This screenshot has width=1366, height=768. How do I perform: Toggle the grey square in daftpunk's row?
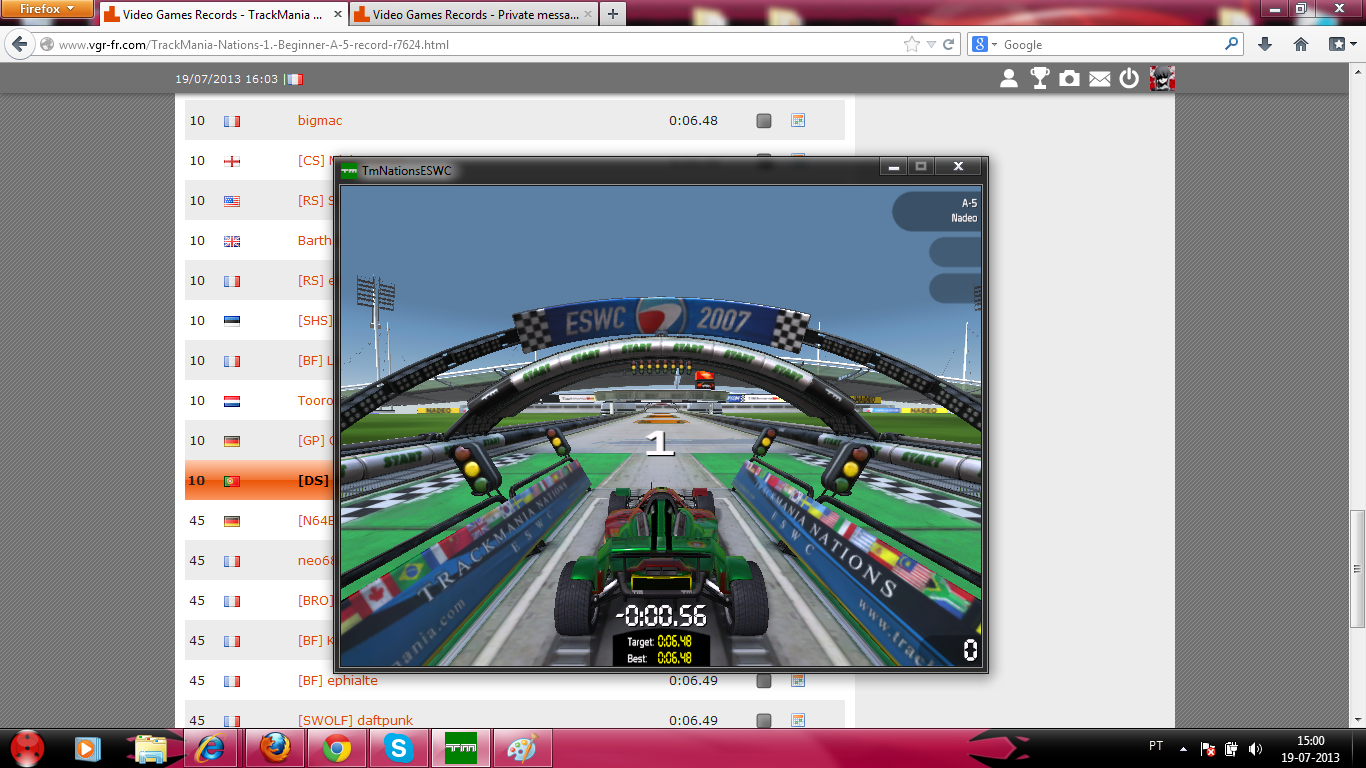[x=764, y=720]
